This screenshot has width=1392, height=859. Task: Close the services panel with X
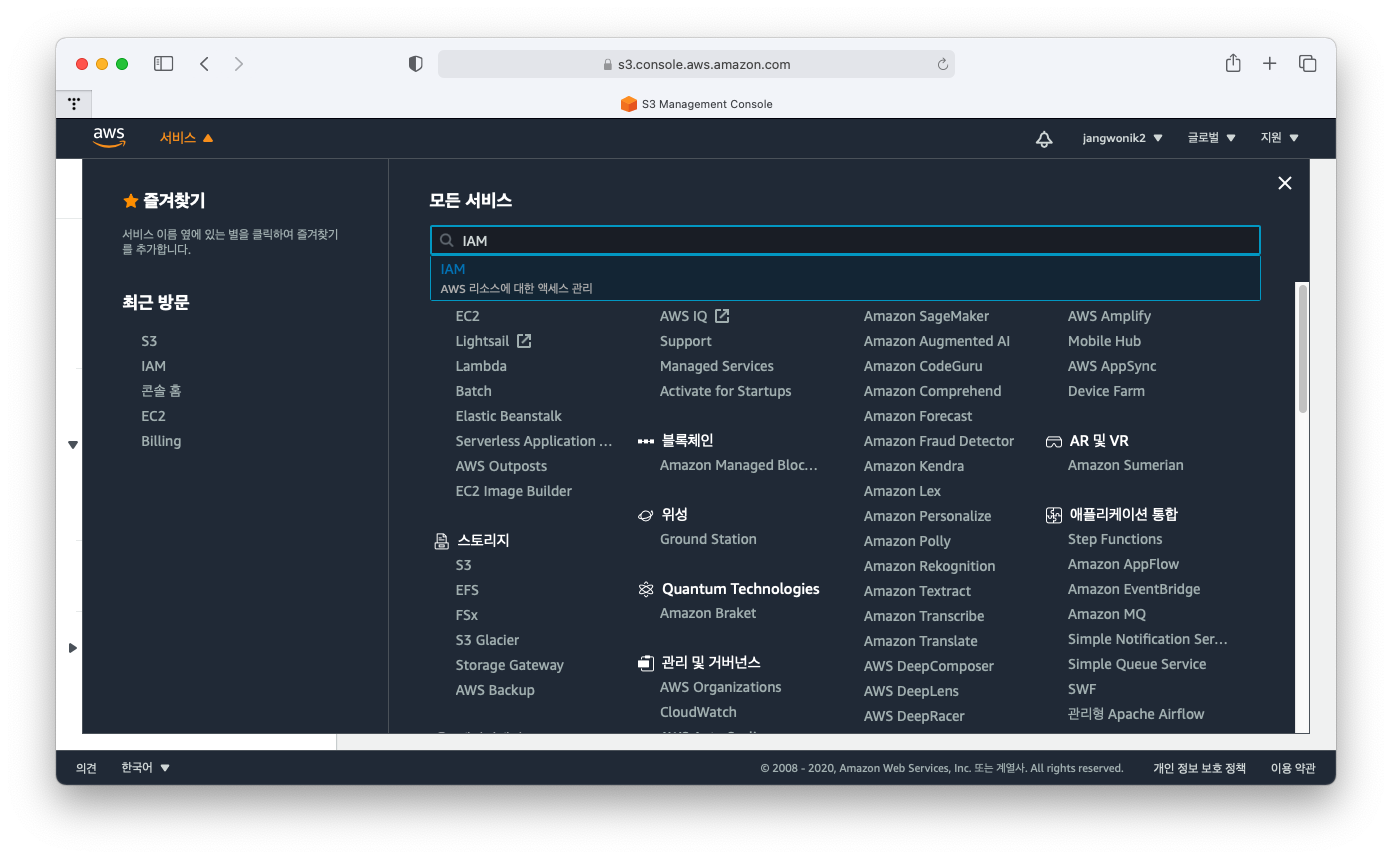pyautogui.click(x=1285, y=183)
